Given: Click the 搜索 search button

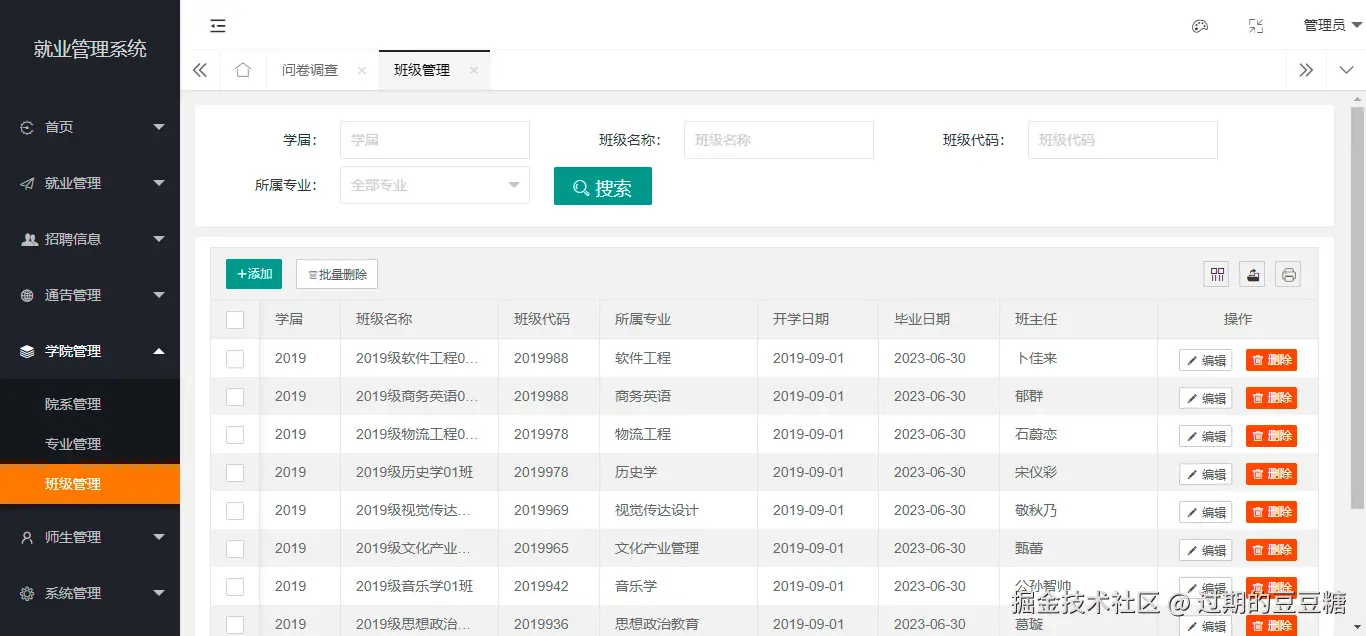Looking at the screenshot, I should [602, 185].
